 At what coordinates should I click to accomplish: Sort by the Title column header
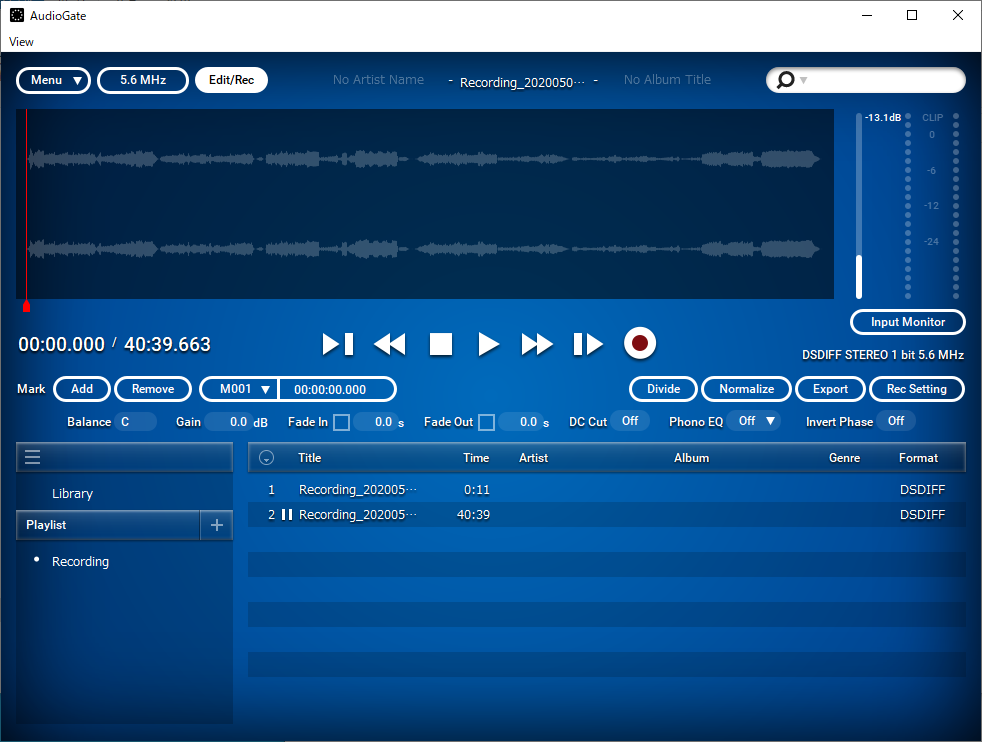click(309, 458)
